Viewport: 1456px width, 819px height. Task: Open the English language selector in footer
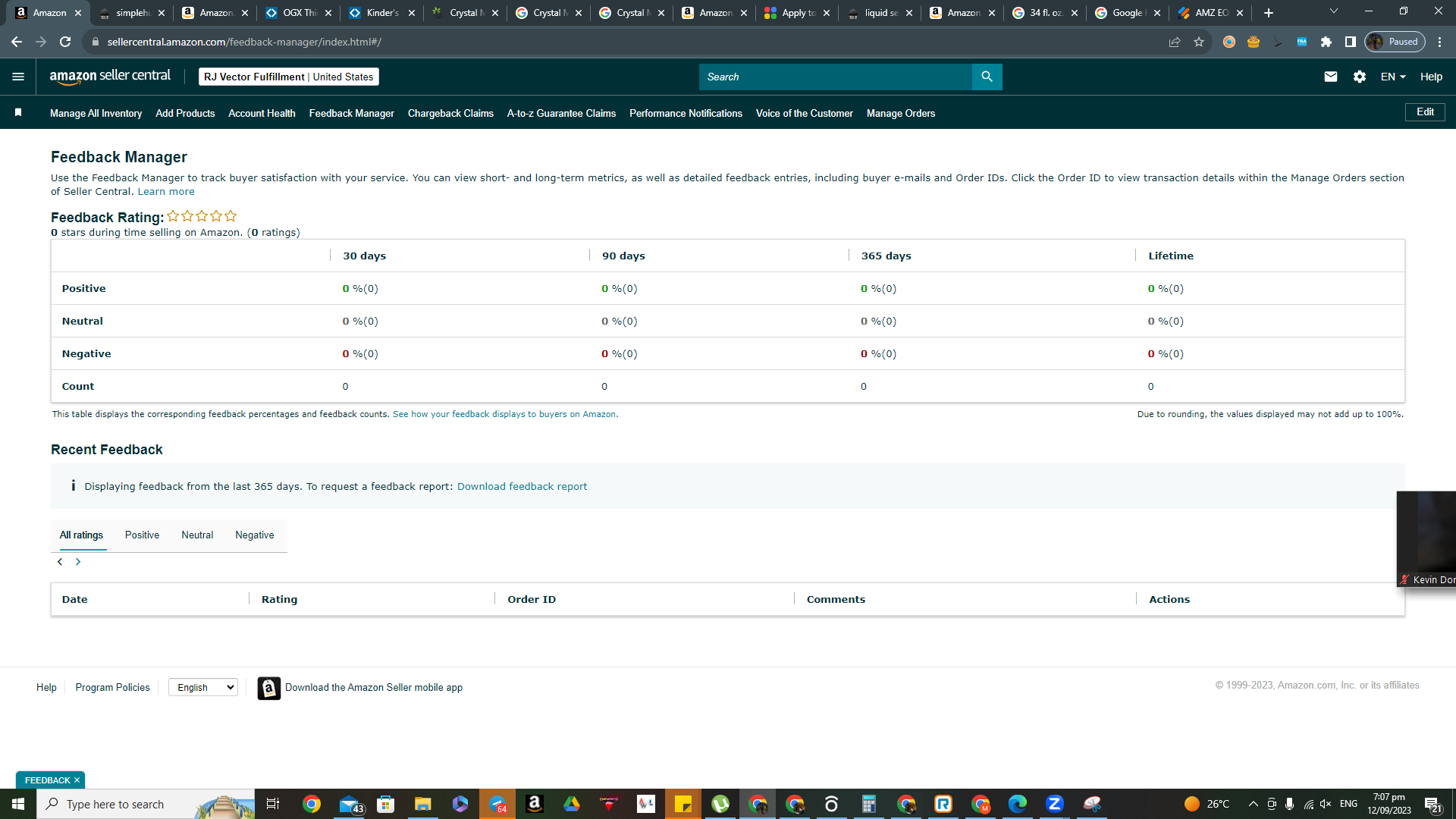[x=203, y=687]
